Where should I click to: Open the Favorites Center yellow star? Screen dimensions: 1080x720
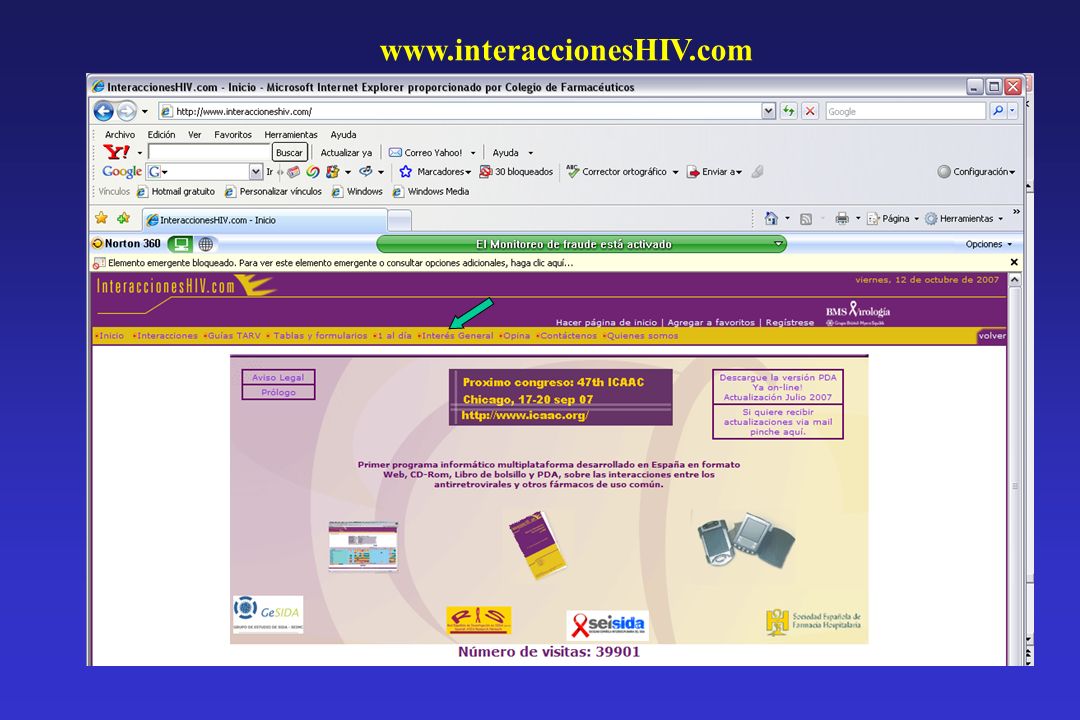click(x=101, y=218)
